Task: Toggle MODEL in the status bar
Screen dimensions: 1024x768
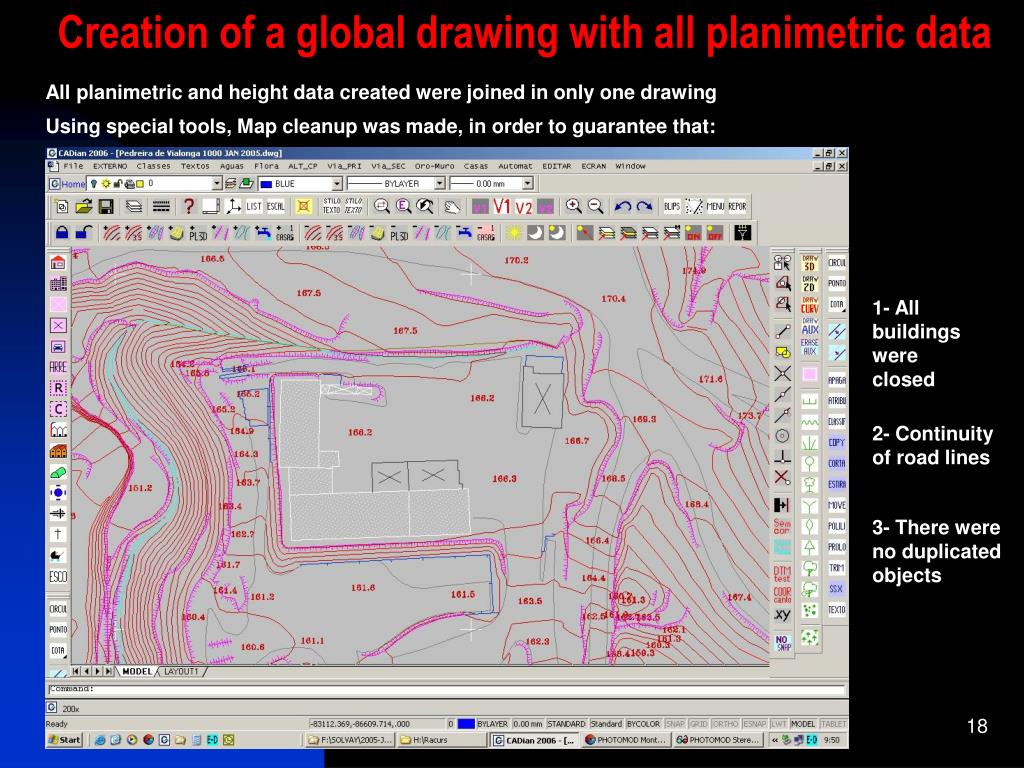Action: pos(803,724)
